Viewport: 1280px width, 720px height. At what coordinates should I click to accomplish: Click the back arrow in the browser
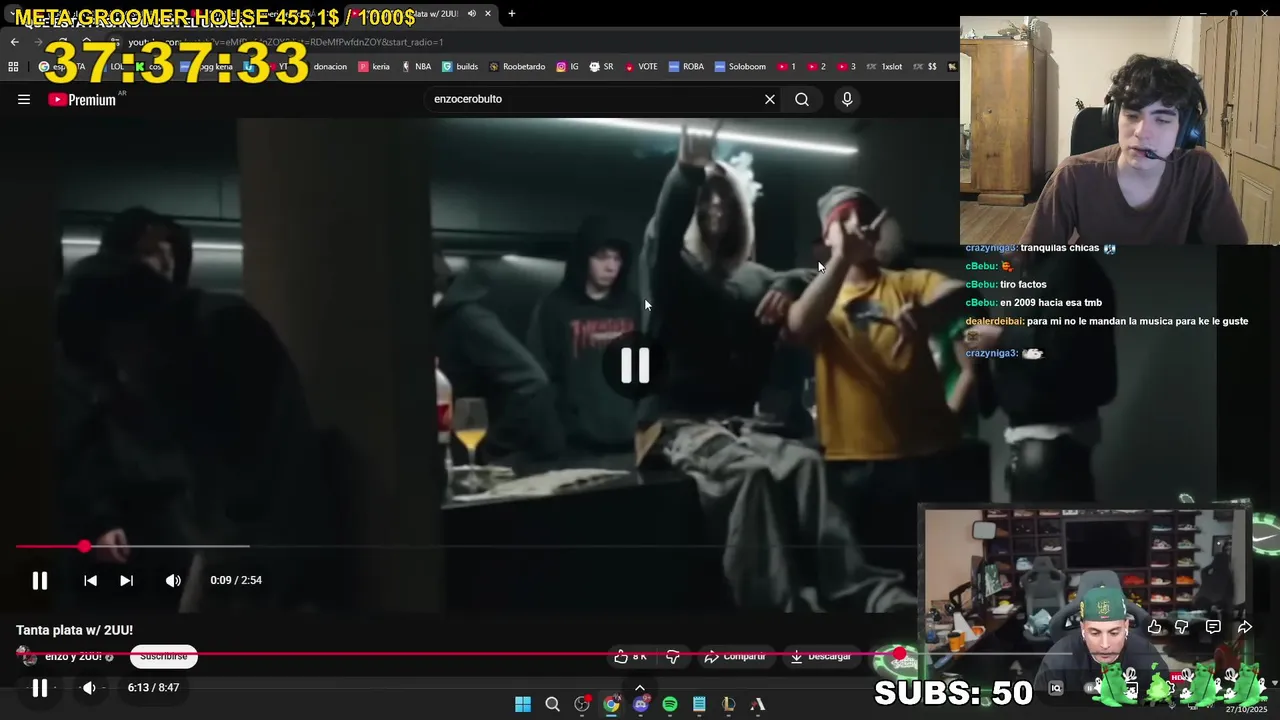[x=14, y=42]
